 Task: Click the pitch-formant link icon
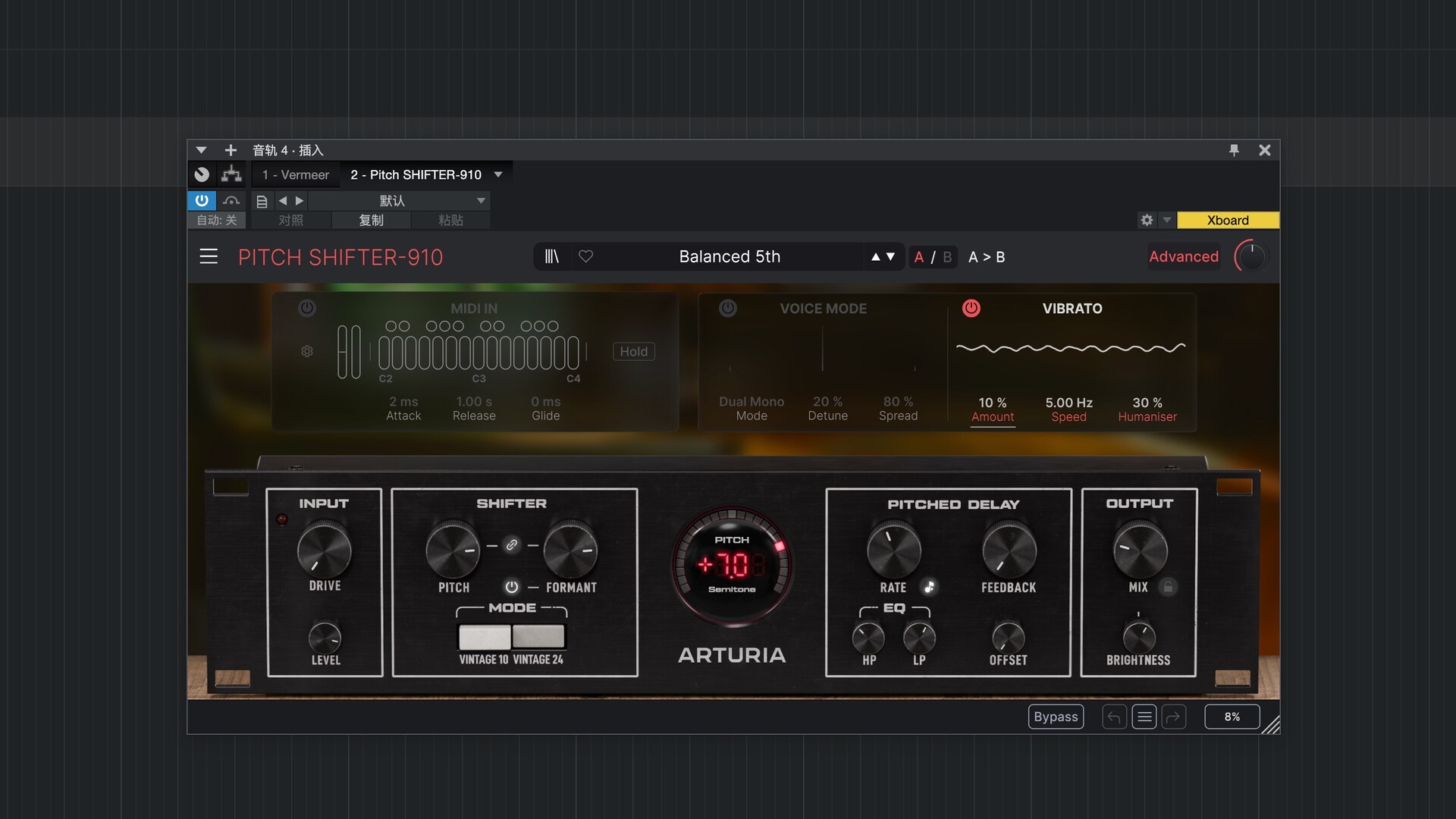[512, 545]
